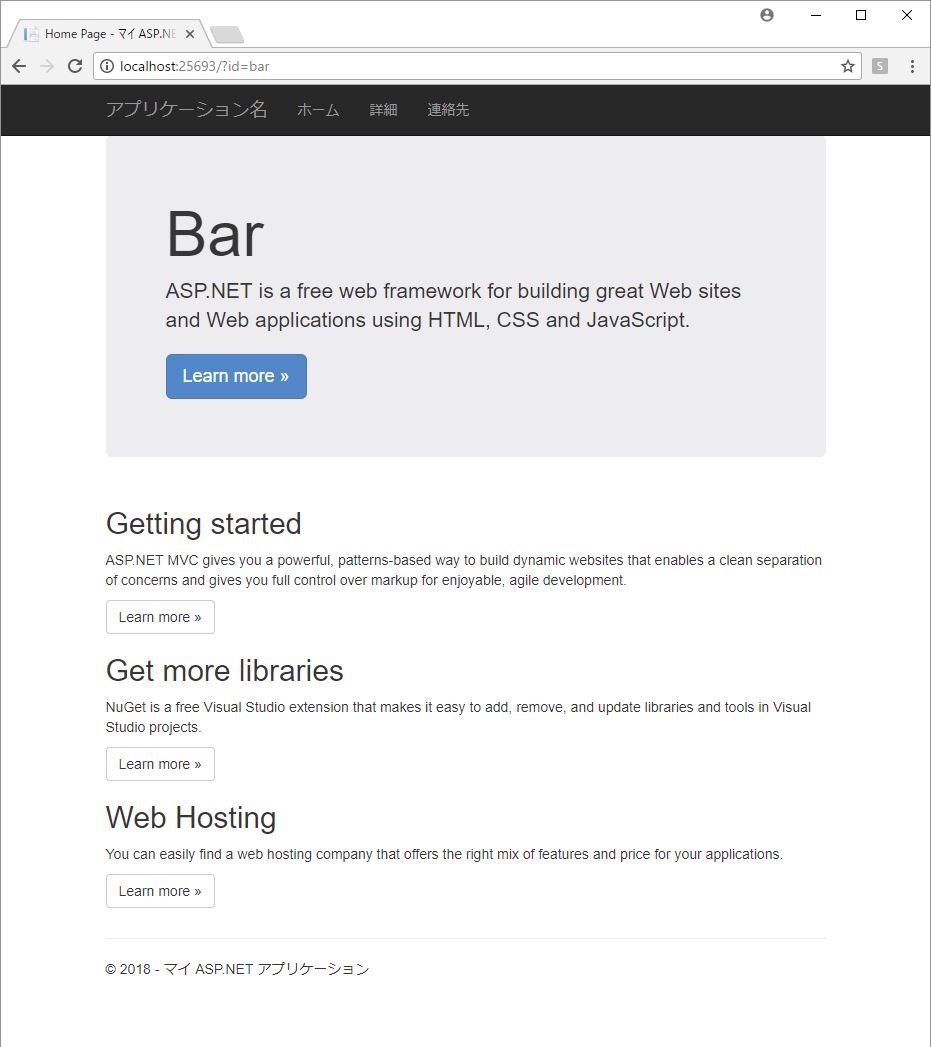Go back with the browser back arrow
The height and width of the screenshot is (1047, 931).
(x=19, y=66)
